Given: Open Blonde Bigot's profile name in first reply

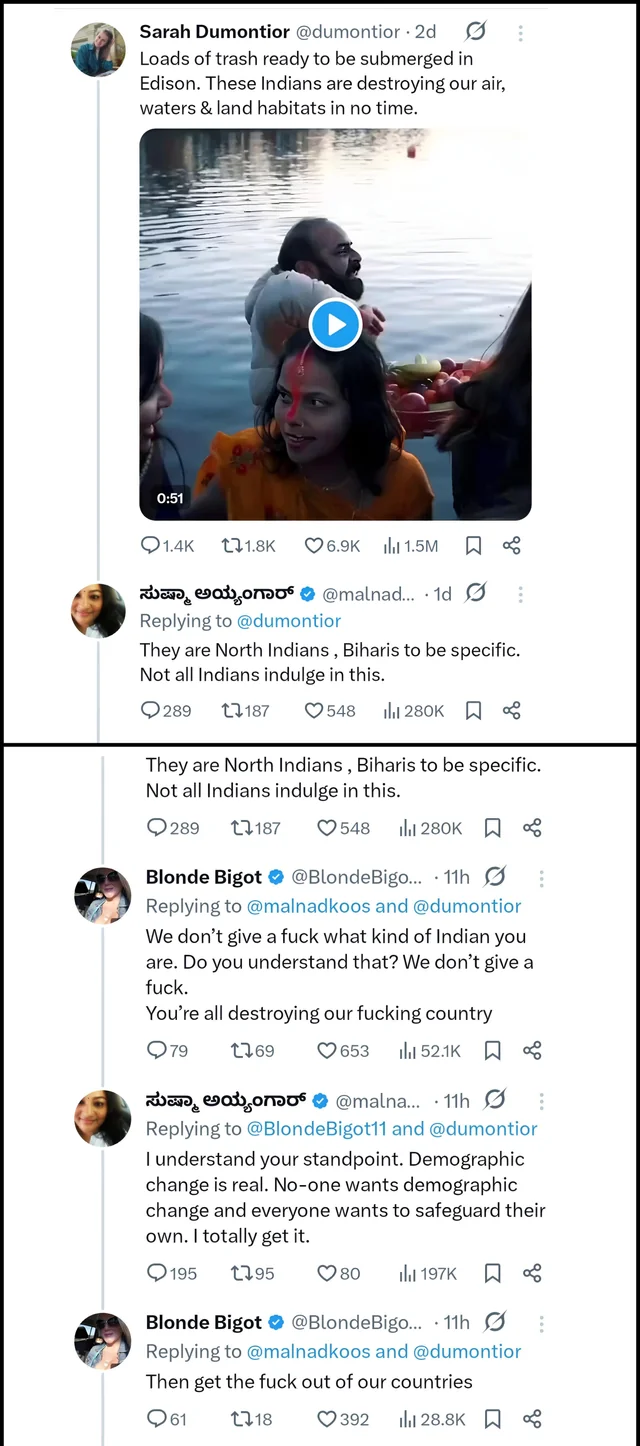Looking at the screenshot, I should coord(204,877).
